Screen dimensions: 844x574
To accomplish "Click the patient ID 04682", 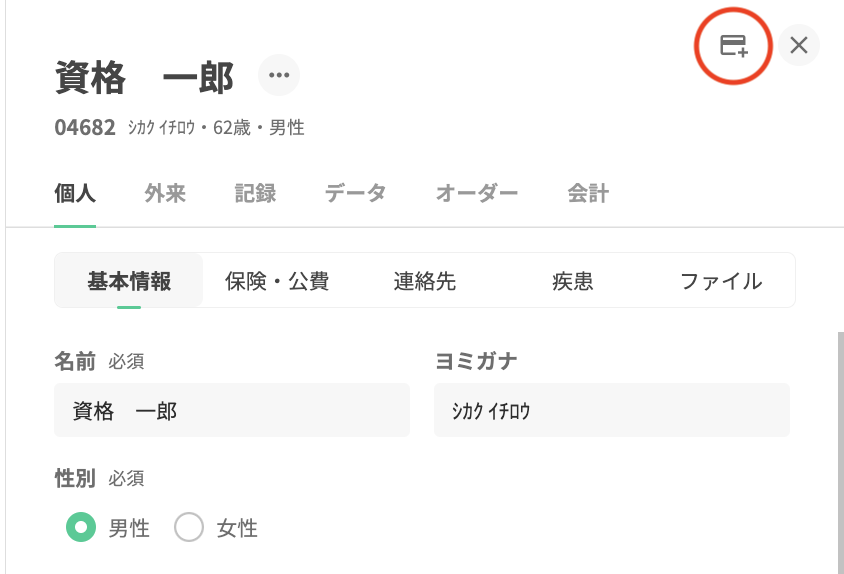I will click(85, 127).
